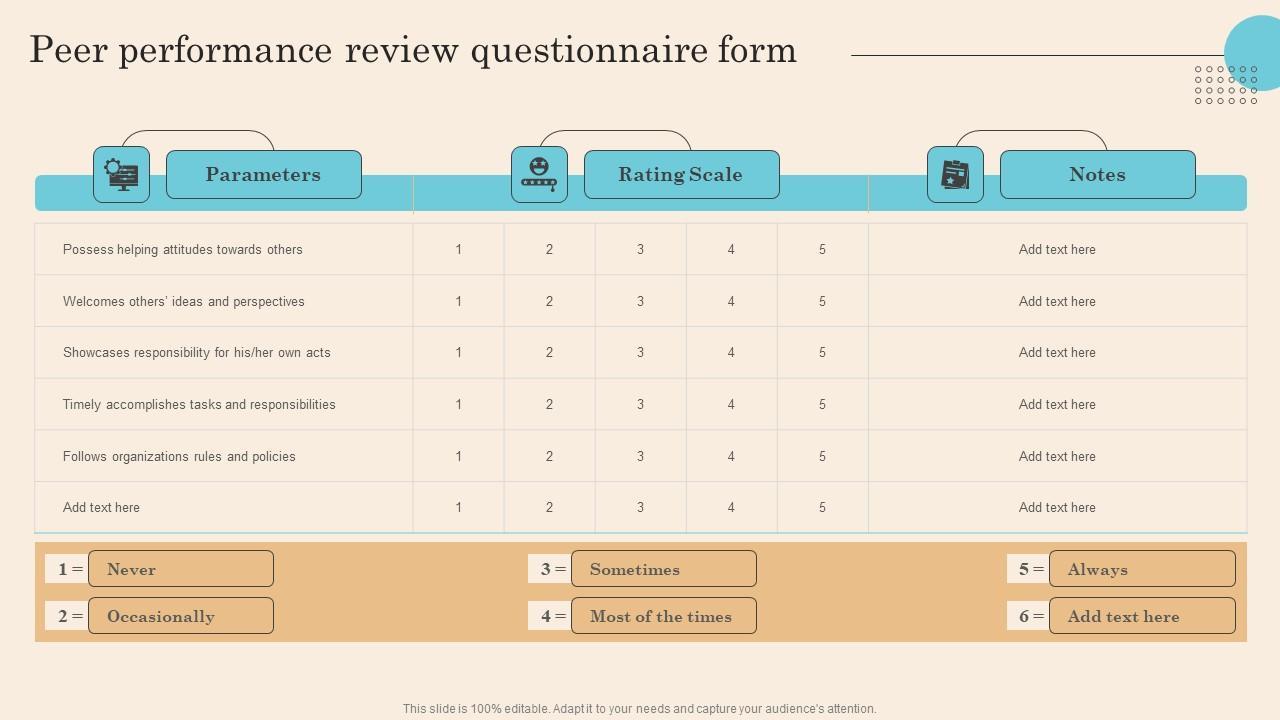Choose rating 3 for Welcomes others' ideas row
Screen dimensions: 1280x720
click(641, 302)
